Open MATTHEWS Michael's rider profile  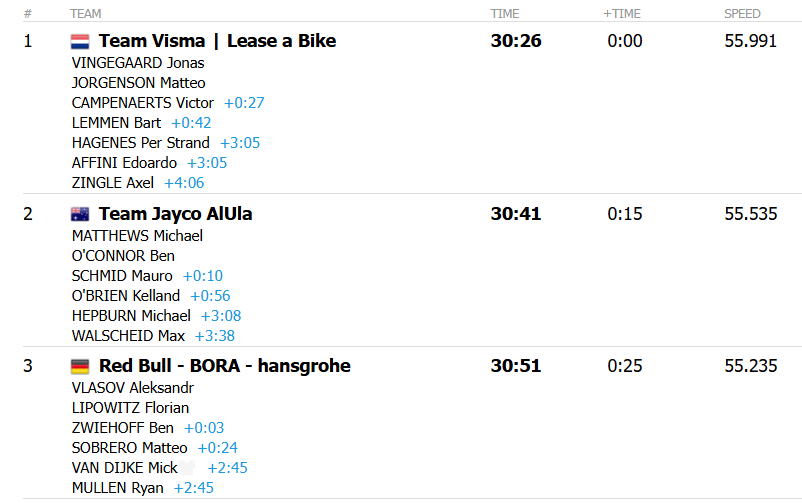(x=137, y=236)
